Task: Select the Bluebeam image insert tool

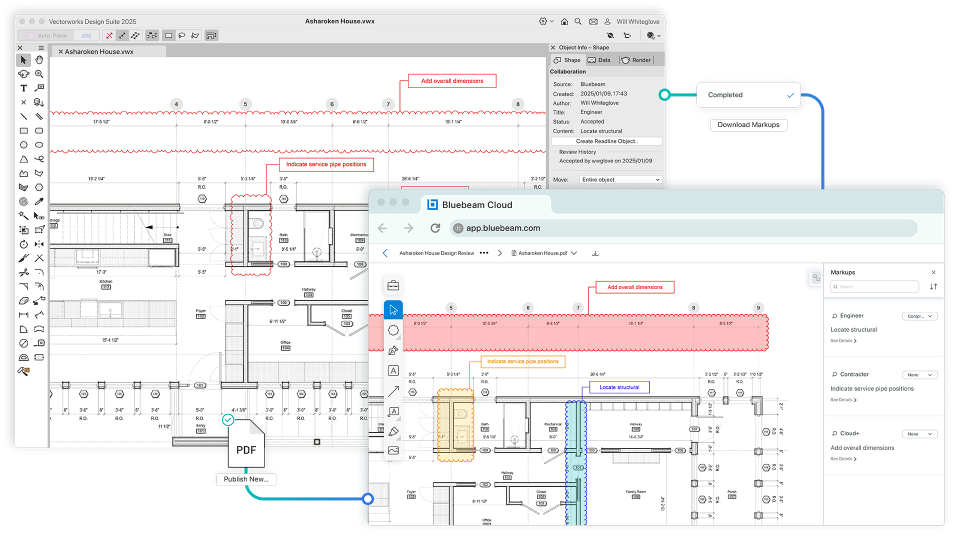Action: point(393,451)
